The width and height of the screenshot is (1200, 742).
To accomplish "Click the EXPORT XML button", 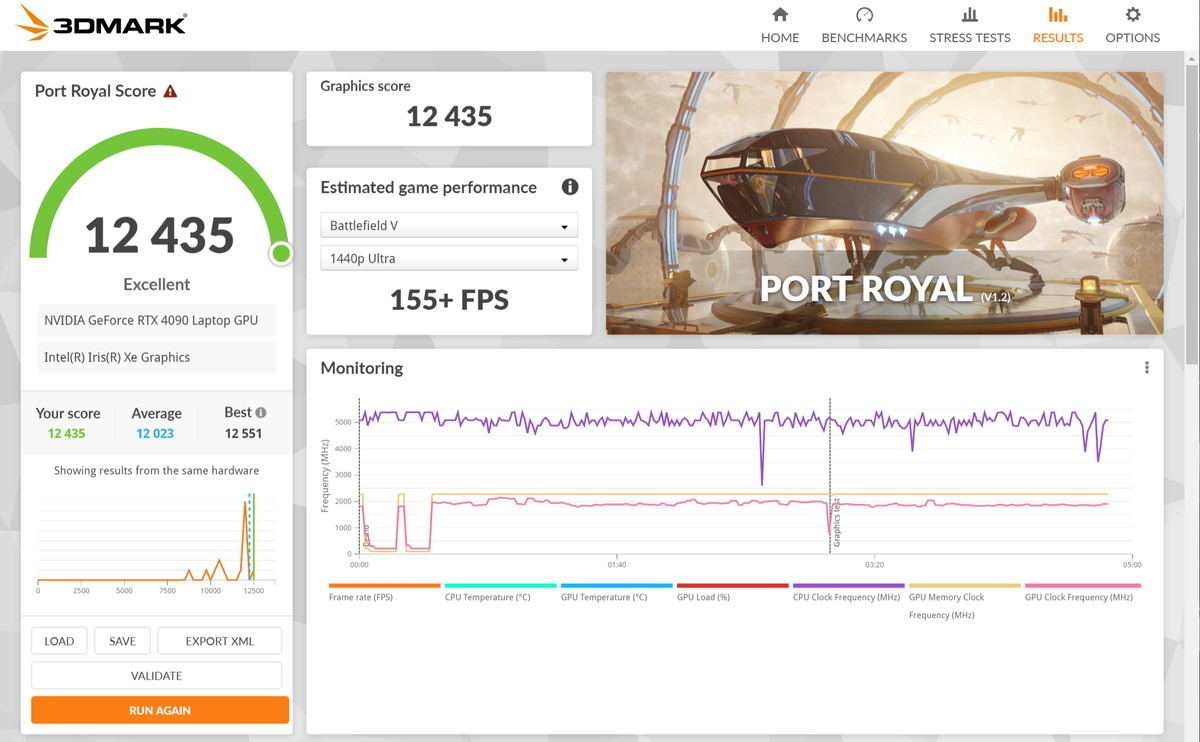I will tap(220, 641).
